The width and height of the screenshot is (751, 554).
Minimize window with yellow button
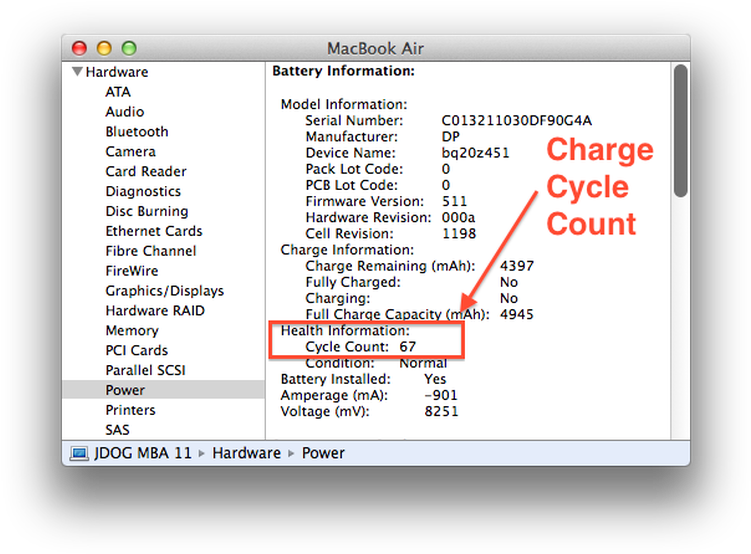pos(104,48)
